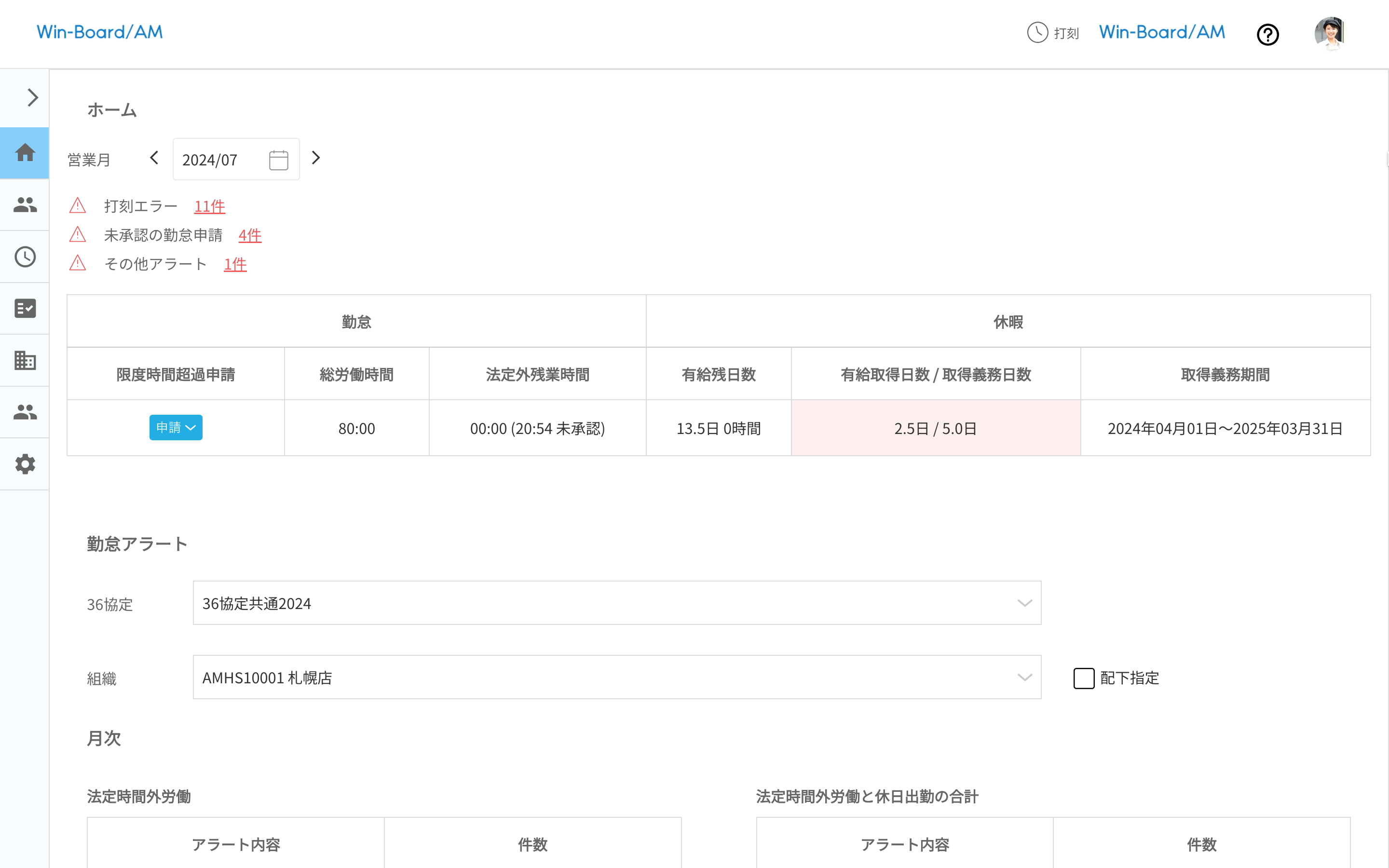Screen dimensions: 1389x868
Task: Open the building organization icon in sidebar
Action: (25, 361)
